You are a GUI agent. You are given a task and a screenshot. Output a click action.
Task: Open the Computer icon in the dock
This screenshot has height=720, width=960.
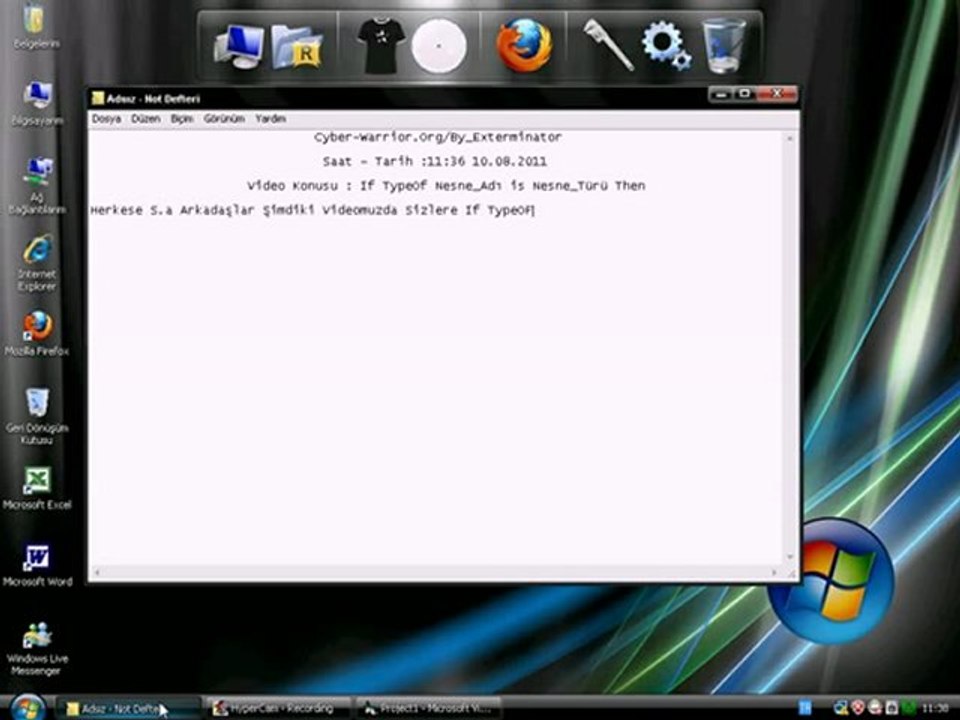point(238,47)
